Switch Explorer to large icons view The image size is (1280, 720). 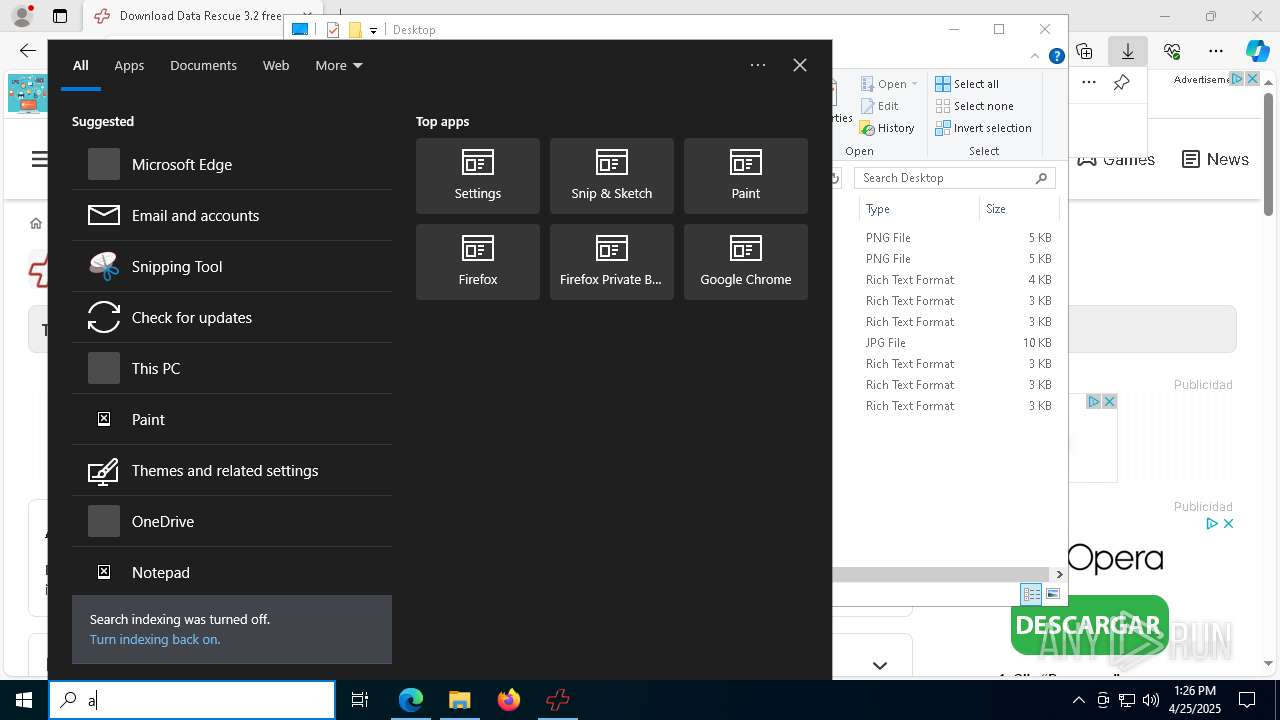(1053, 594)
